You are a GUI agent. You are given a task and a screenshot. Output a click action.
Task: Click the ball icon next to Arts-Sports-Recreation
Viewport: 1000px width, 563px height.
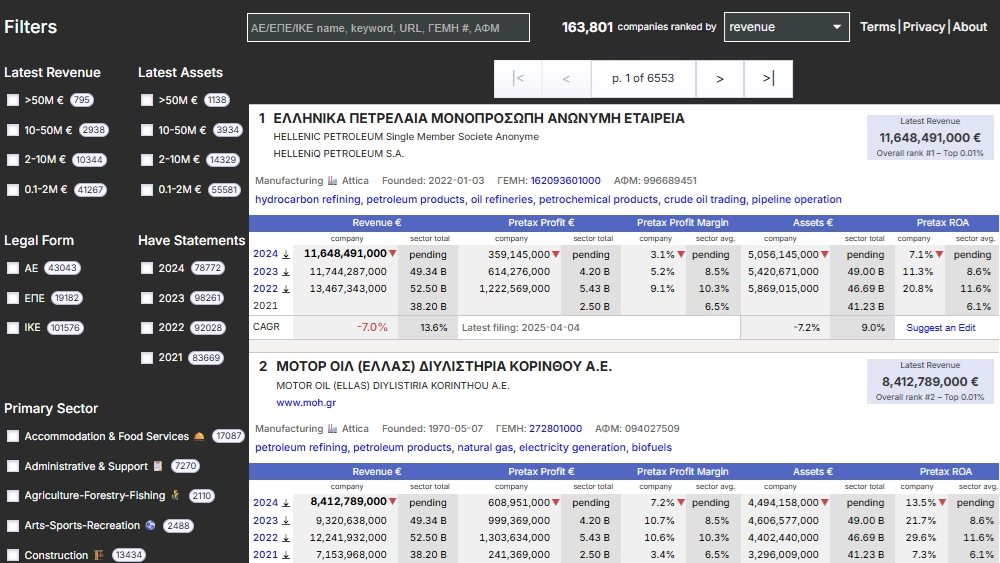pos(150,525)
